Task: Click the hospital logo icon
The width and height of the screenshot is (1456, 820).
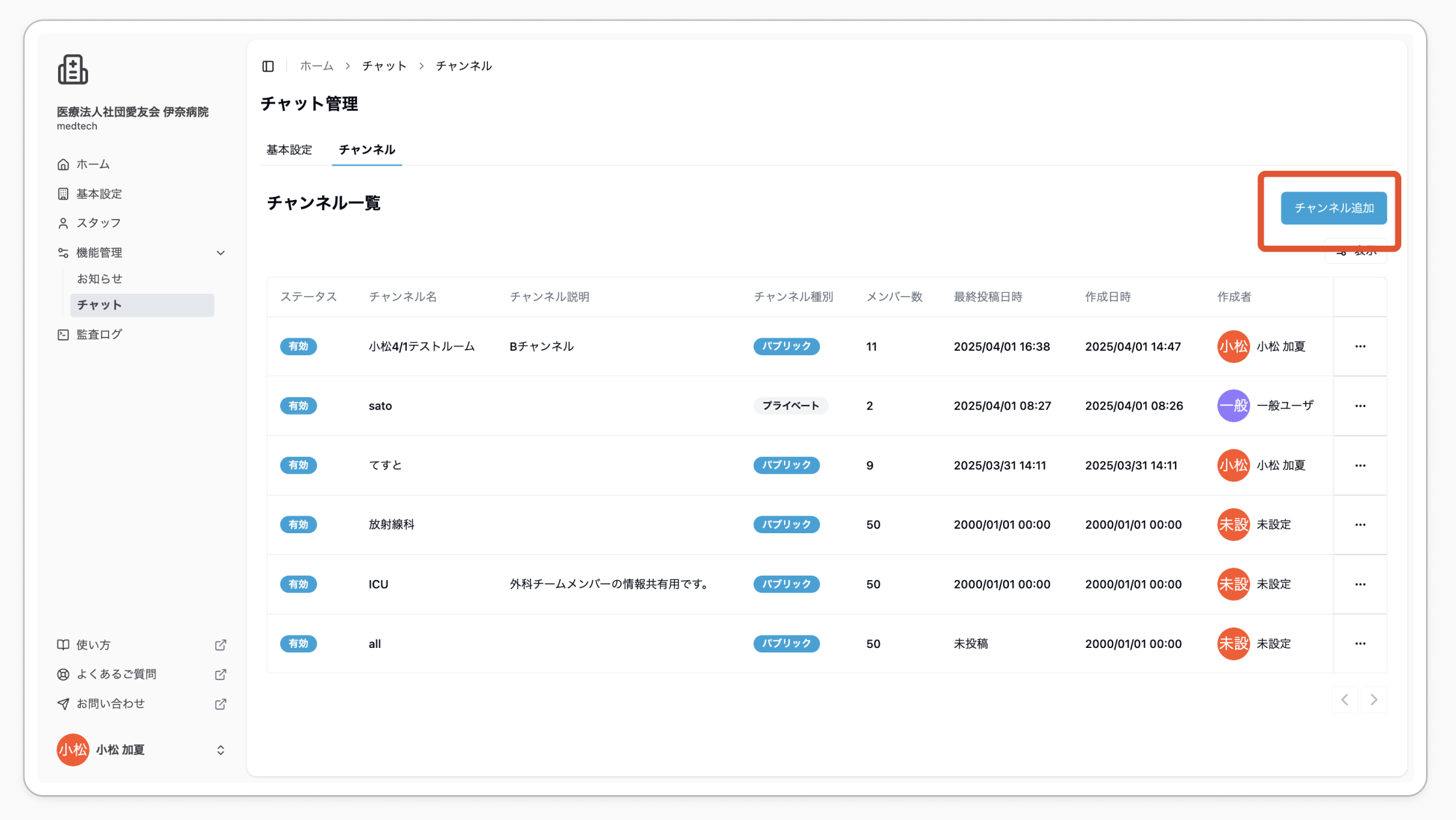Action: (73, 69)
